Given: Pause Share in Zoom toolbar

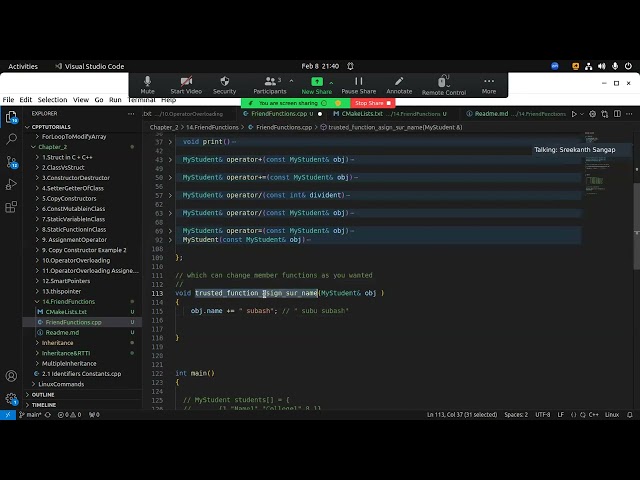Looking at the screenshot, I should [359, 85].
